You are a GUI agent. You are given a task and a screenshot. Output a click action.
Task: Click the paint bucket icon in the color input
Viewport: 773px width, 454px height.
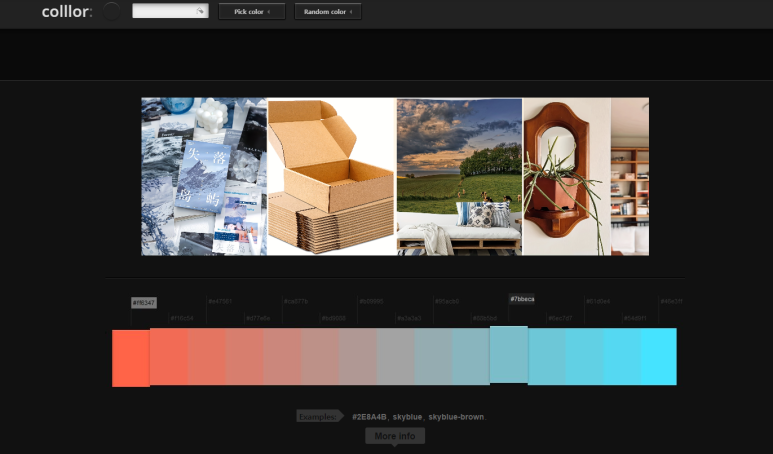point(200,11)
